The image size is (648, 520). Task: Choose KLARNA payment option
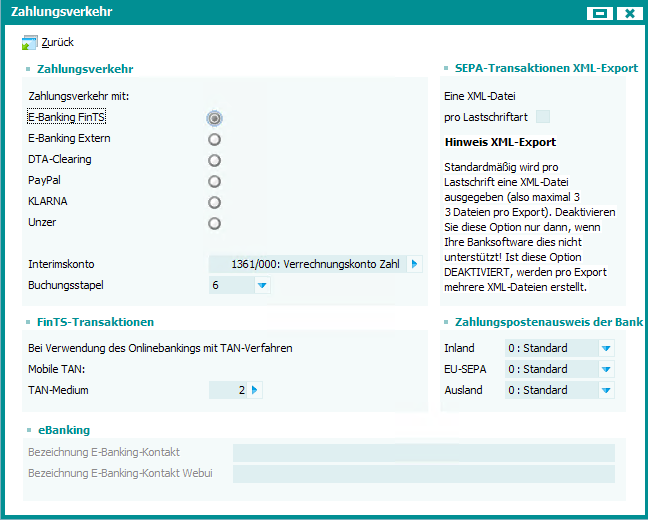(214, 202)
